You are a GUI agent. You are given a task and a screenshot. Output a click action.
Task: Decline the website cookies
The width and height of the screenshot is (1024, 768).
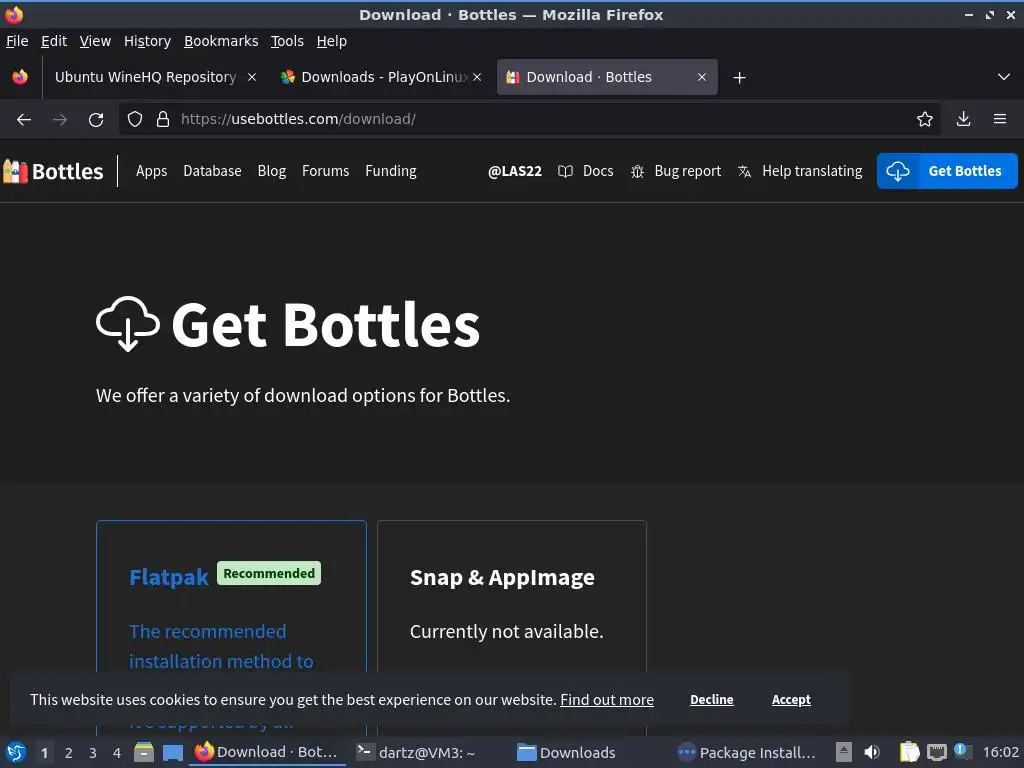click(x=712, y=699)
